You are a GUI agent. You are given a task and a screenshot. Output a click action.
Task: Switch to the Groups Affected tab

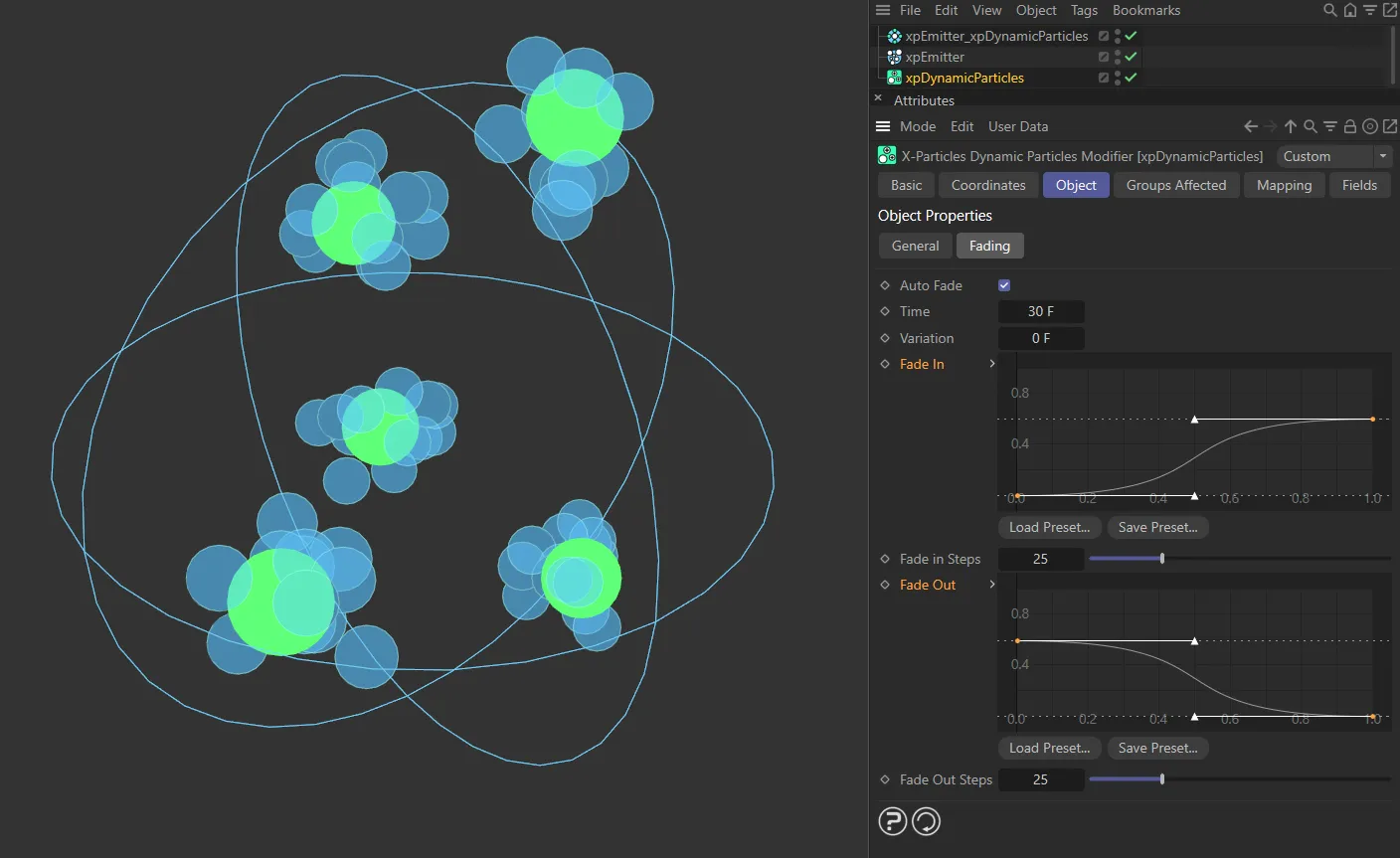pos(1175,185)
